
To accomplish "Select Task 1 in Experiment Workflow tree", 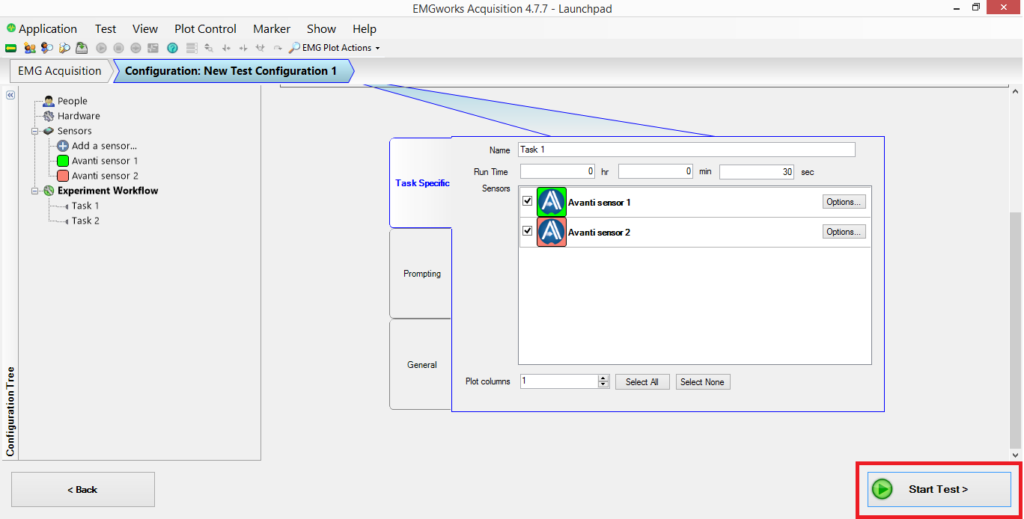I will (x=86, y=206).
